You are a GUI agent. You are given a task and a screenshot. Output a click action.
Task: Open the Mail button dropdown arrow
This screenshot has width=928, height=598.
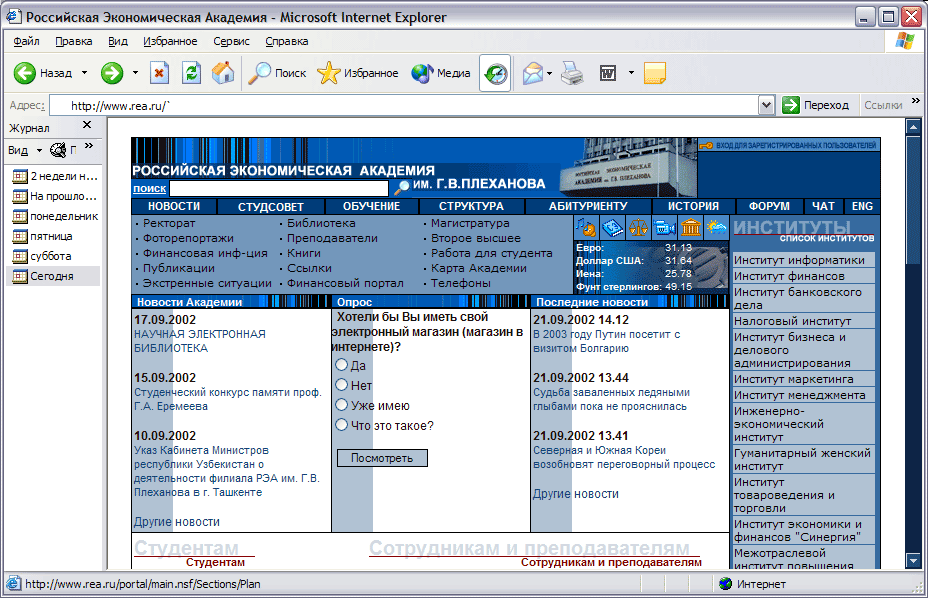[549, 73]
